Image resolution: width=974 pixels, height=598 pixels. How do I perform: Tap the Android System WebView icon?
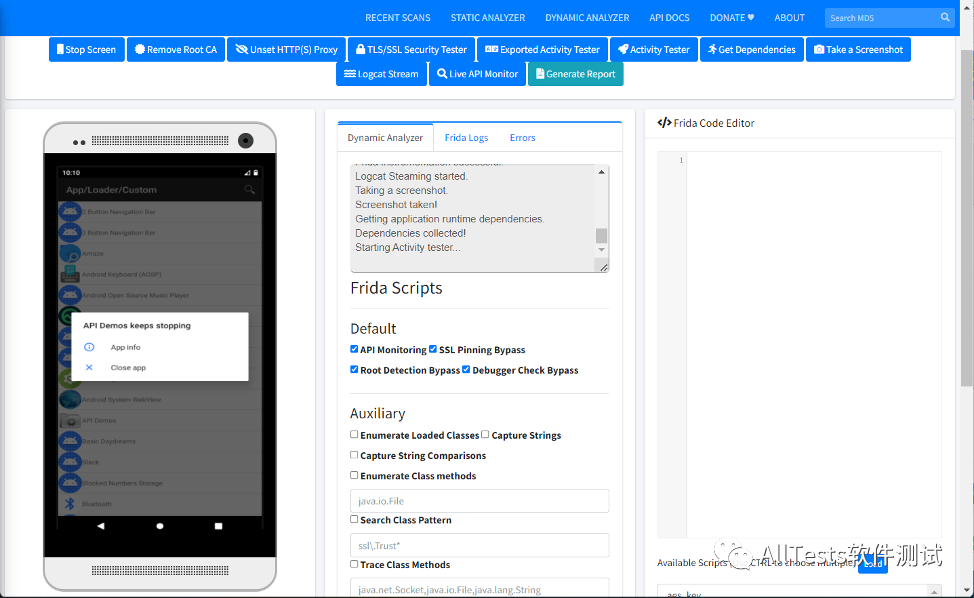coord(70,399)
